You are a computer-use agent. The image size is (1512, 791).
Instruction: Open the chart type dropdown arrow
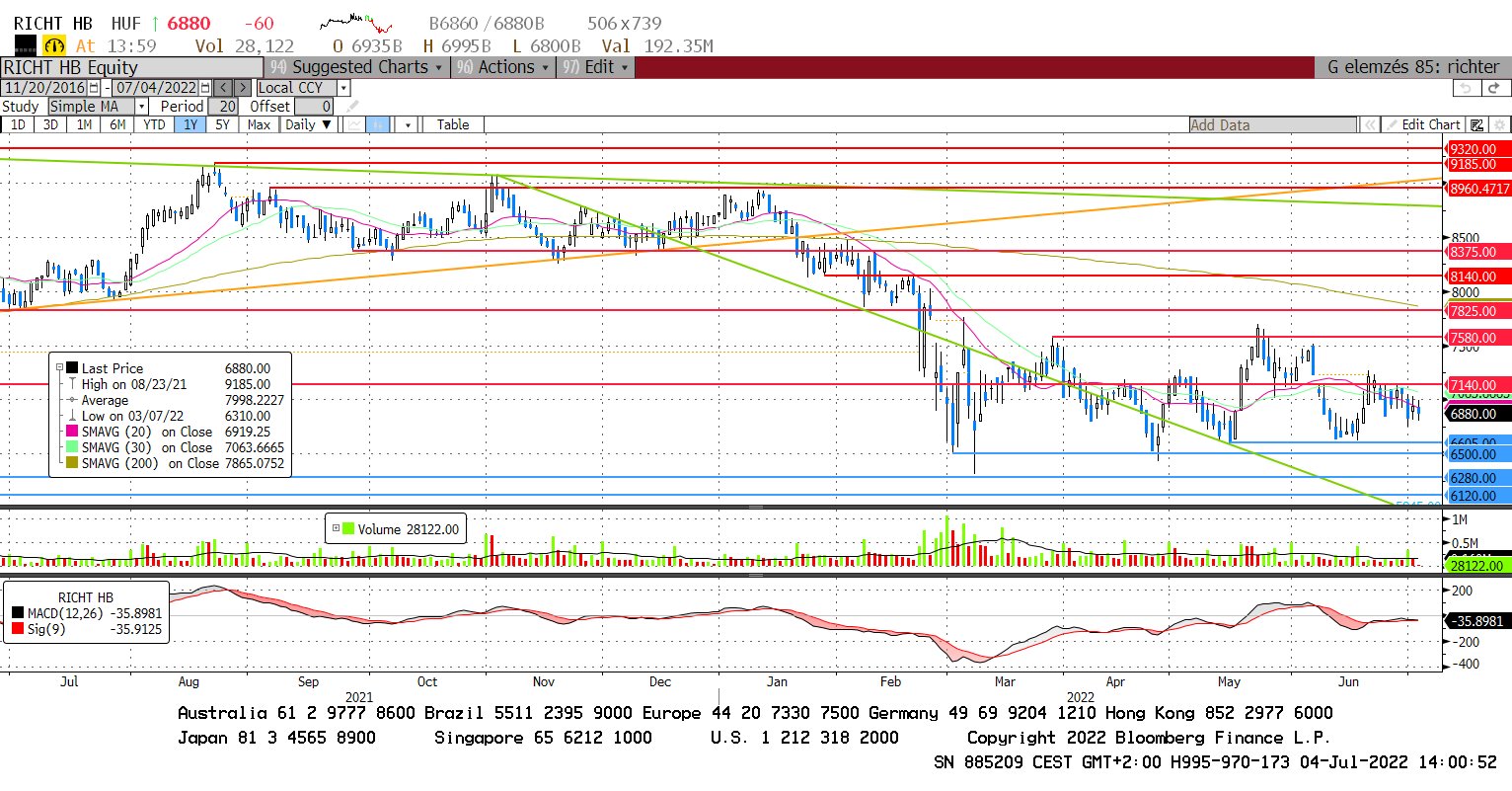click(x=408, y=124)
